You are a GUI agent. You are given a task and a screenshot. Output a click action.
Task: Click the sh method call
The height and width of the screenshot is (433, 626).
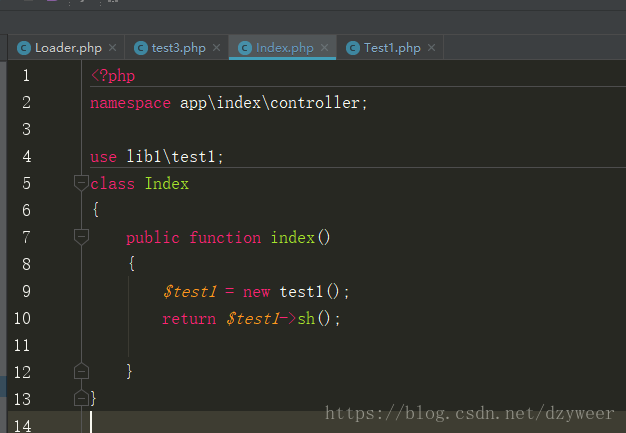tap(306, 318)
